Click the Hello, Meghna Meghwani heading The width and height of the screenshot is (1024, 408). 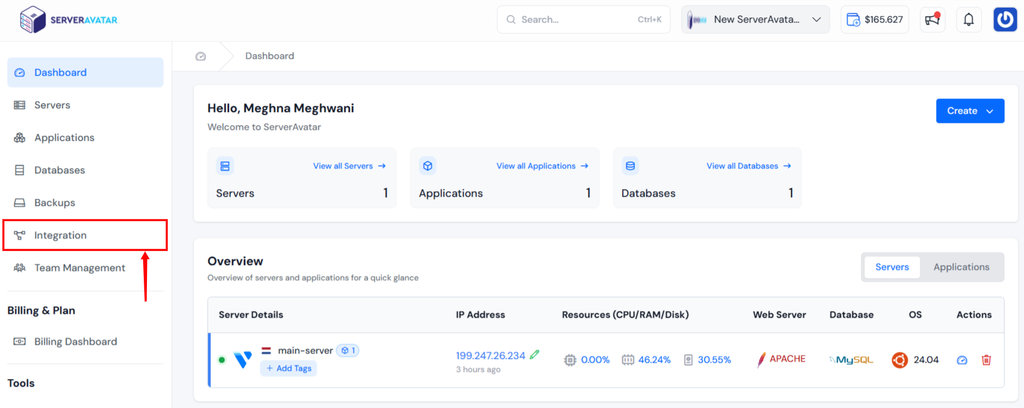(281, 108)
